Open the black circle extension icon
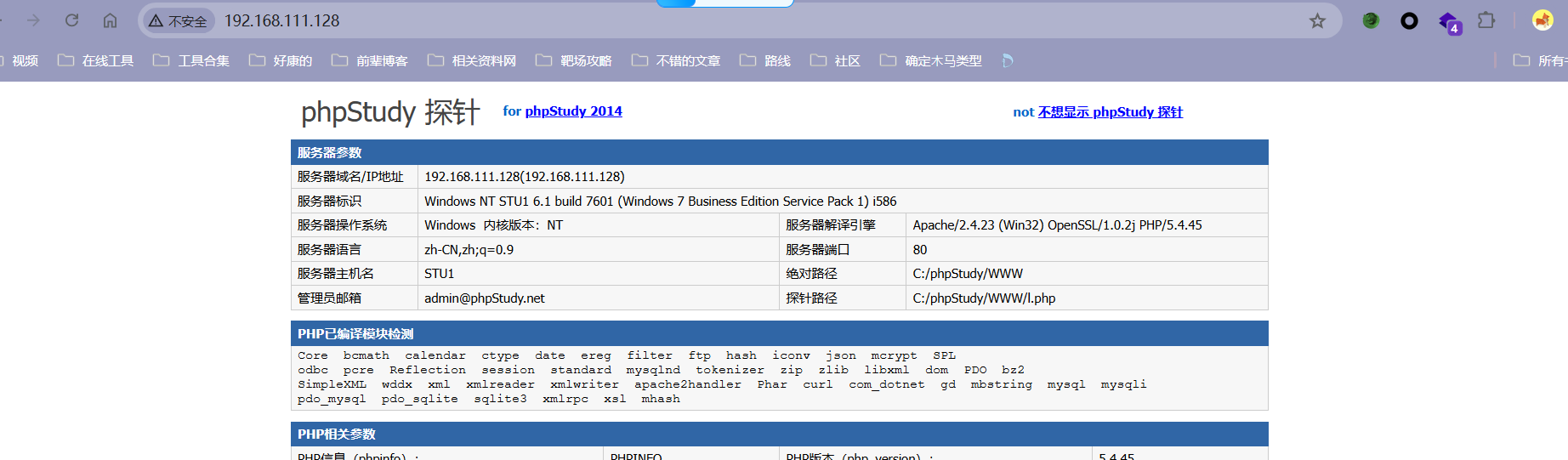Viewport: 1568px width, 460px height. [x=1409, y=21]
